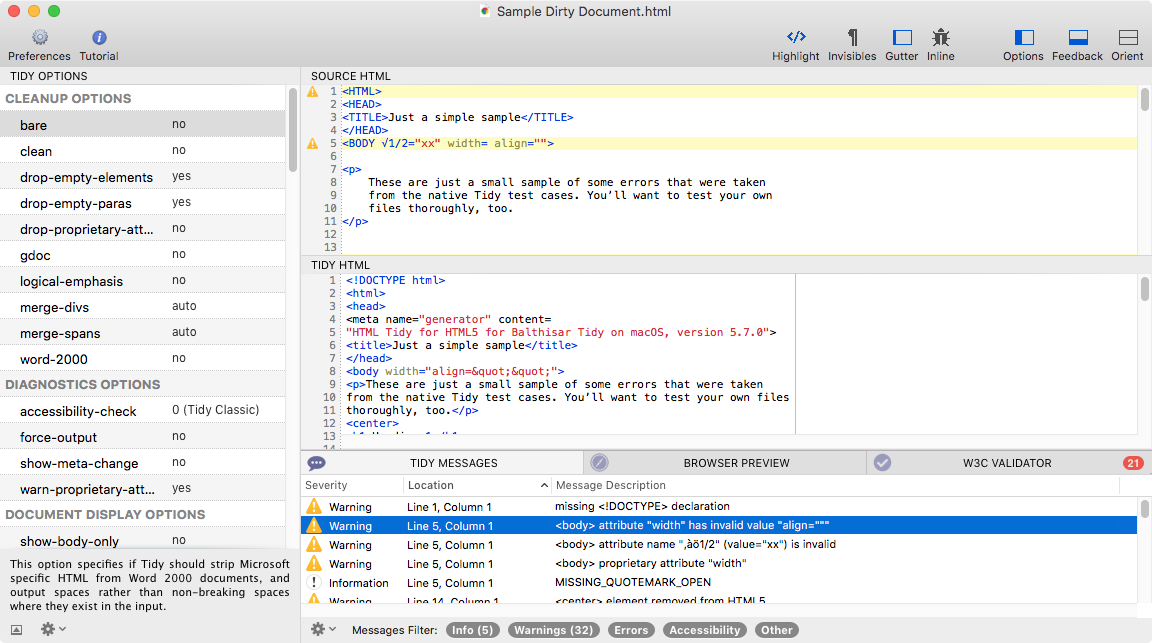Click the Browser Preview compass icon
Screen dimensions: 1152x643
point(600,462)
